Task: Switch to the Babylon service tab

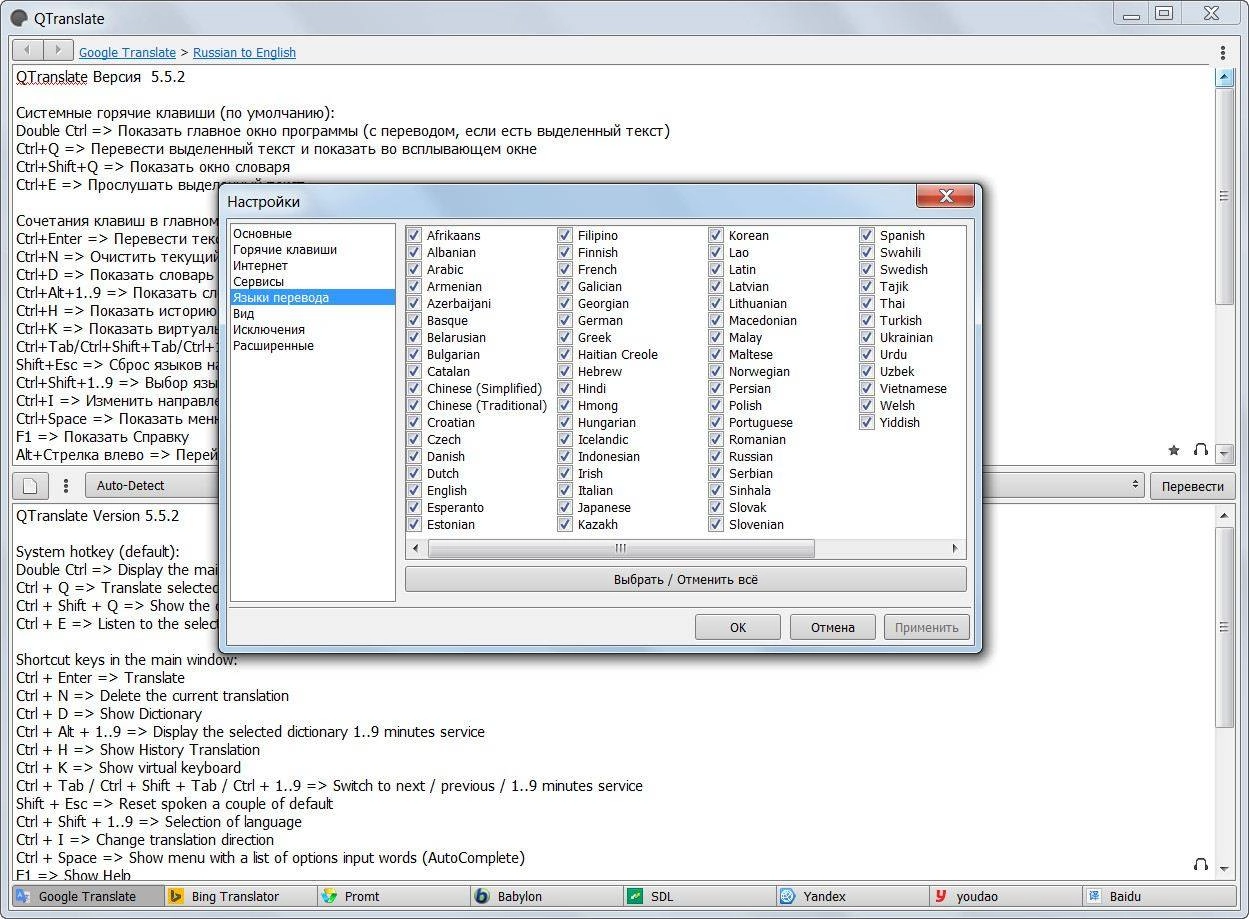Action: [x=547, y=896]
